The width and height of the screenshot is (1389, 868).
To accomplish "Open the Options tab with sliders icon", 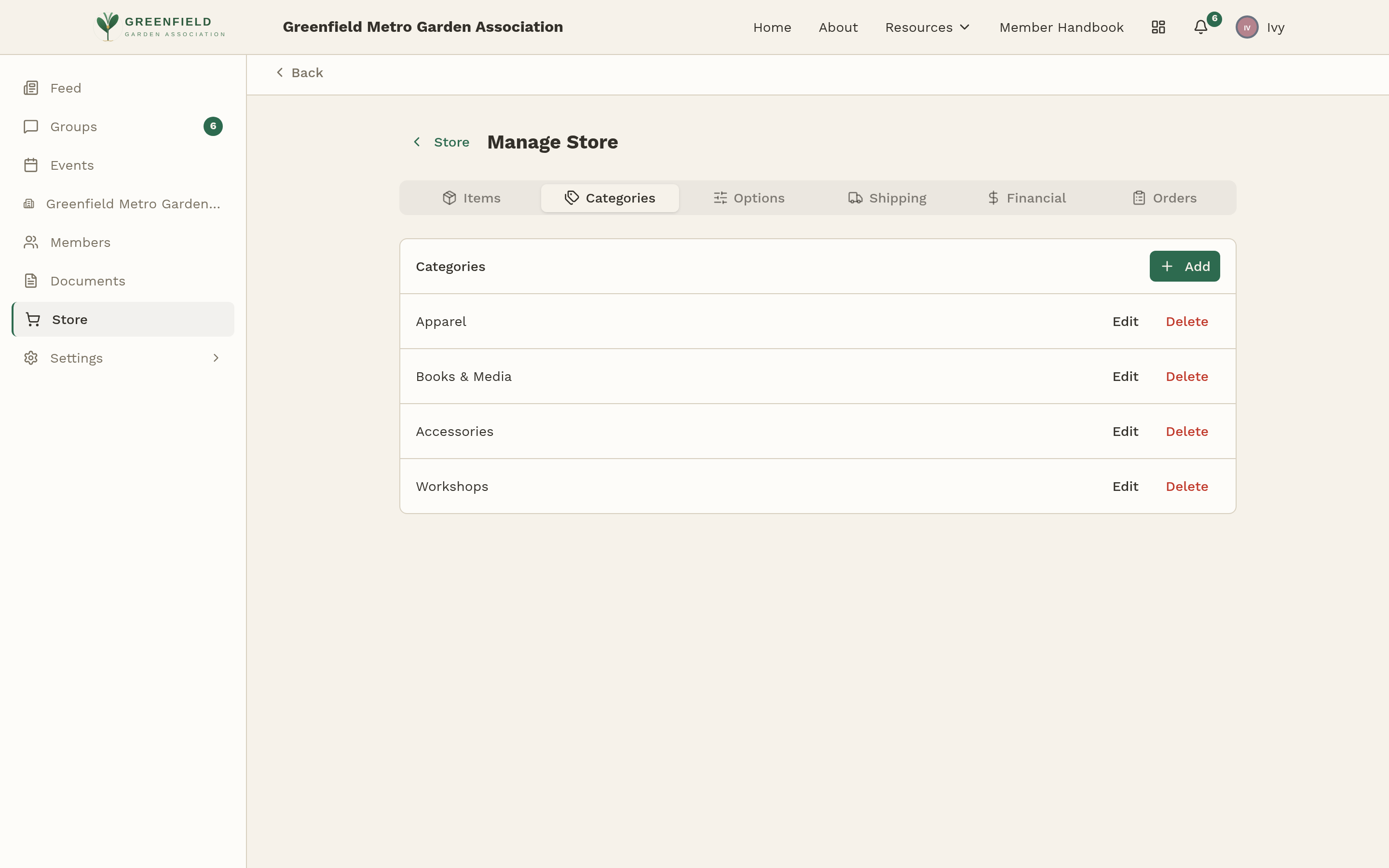I will pos(749,198).
